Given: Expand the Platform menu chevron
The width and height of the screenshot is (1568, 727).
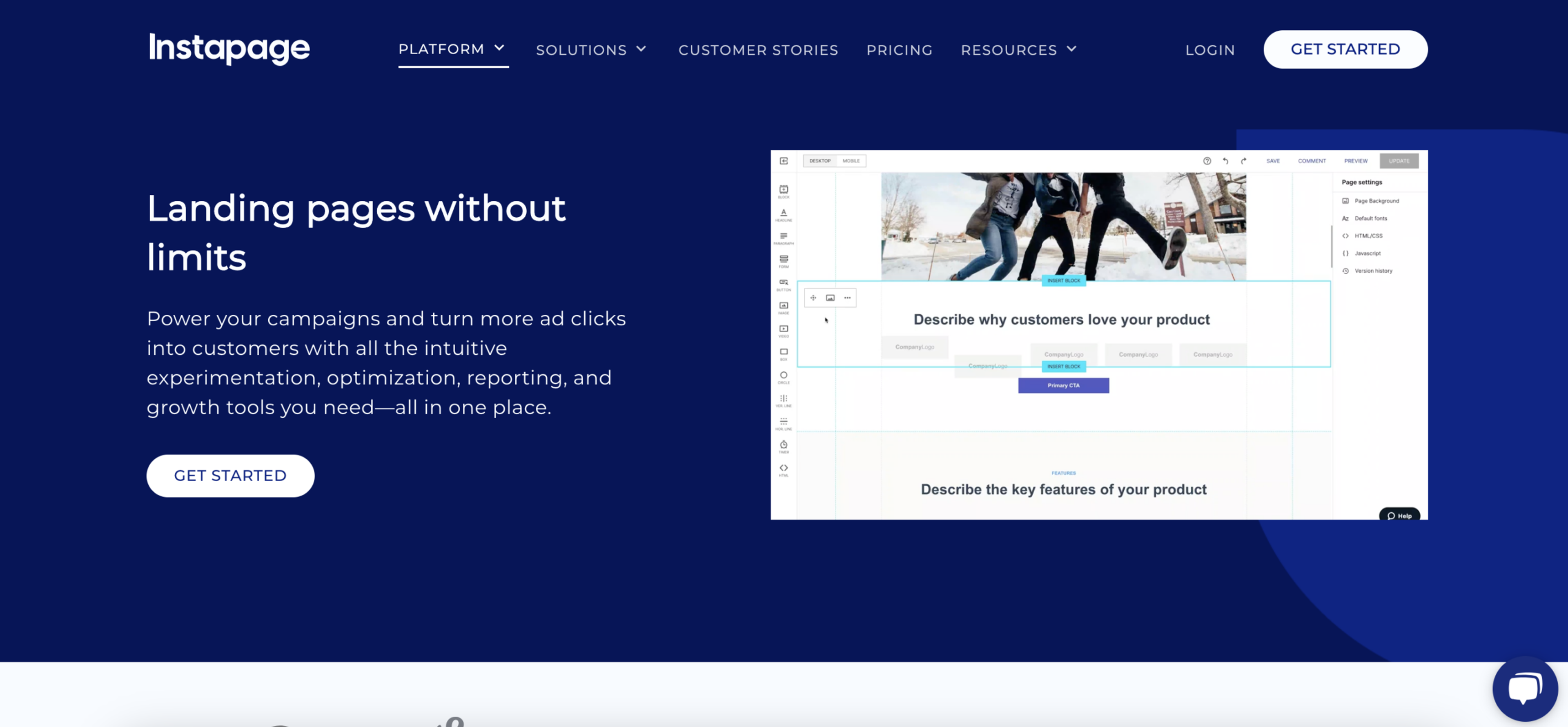Looking at the screenshot, I should (x=499, y=47).
